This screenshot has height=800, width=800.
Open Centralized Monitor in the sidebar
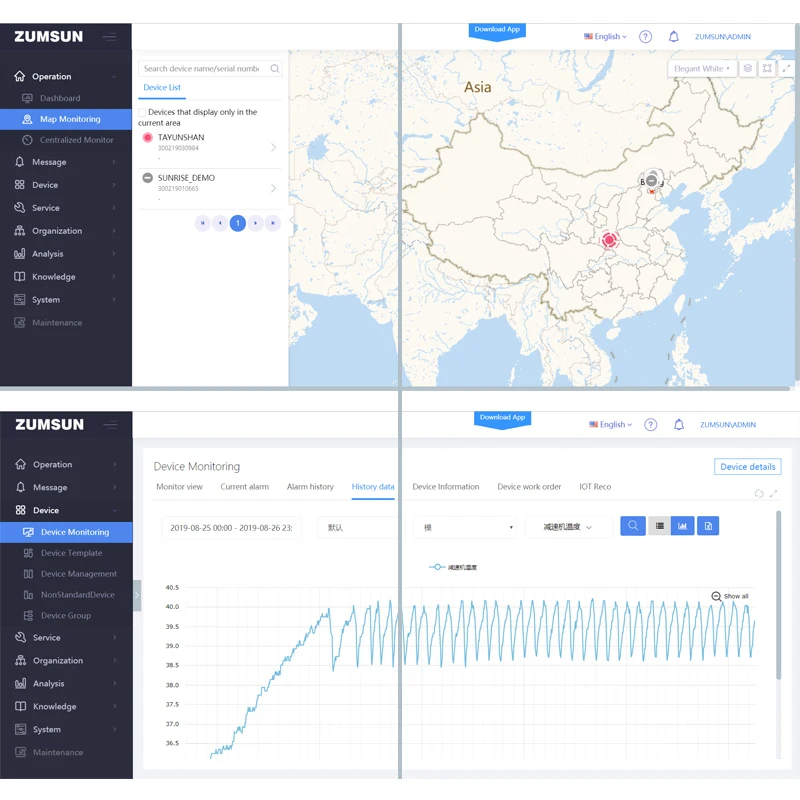[76, 140]
